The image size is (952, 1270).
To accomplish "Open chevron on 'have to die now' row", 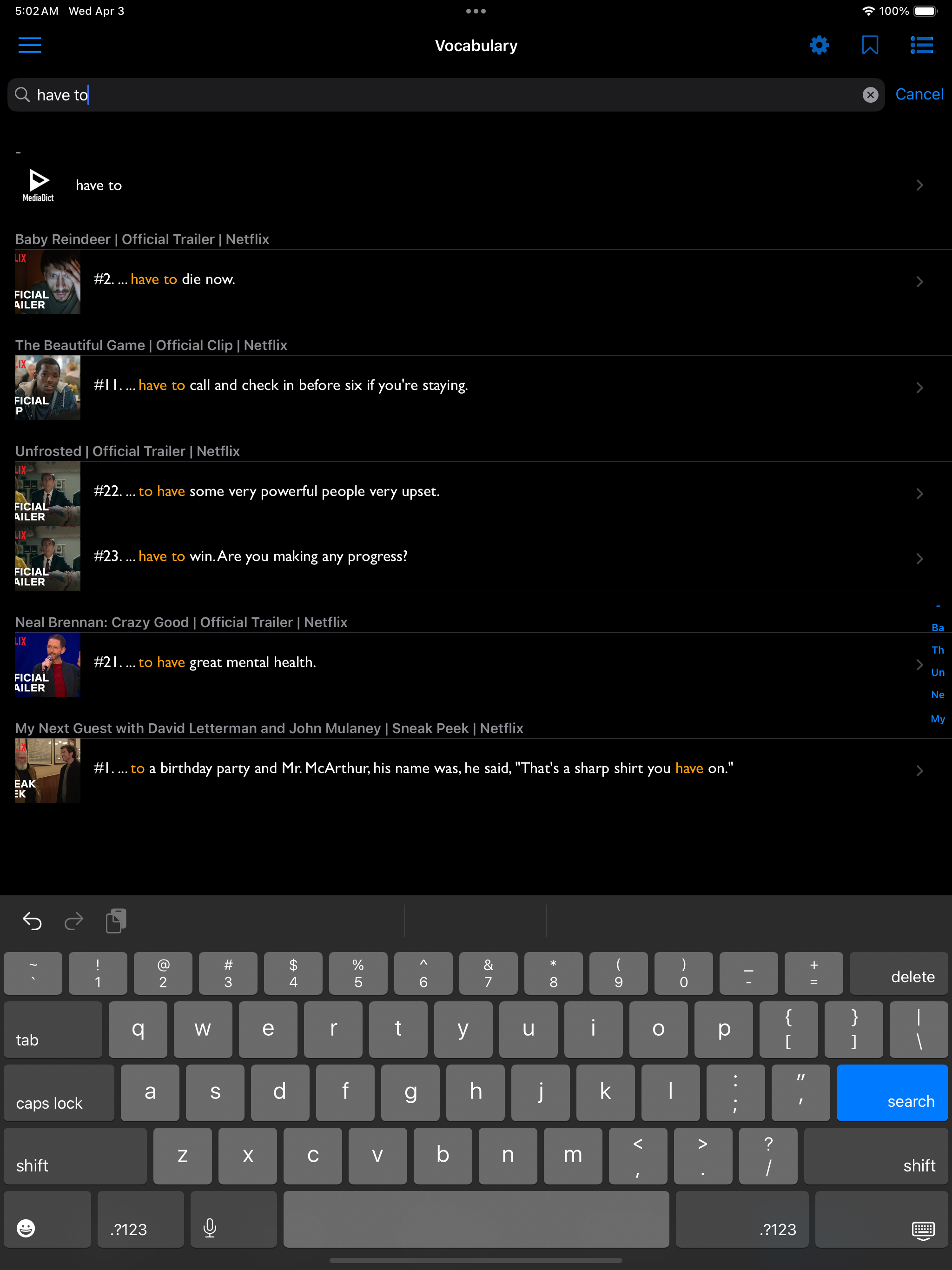I will 919,282.
